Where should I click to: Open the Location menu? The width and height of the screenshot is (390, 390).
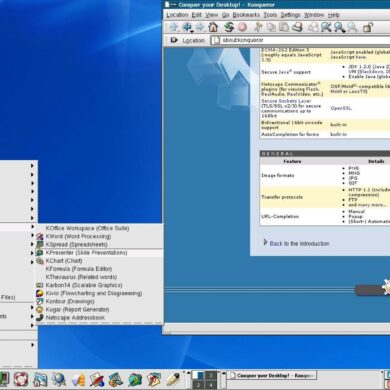click(177, 15)
